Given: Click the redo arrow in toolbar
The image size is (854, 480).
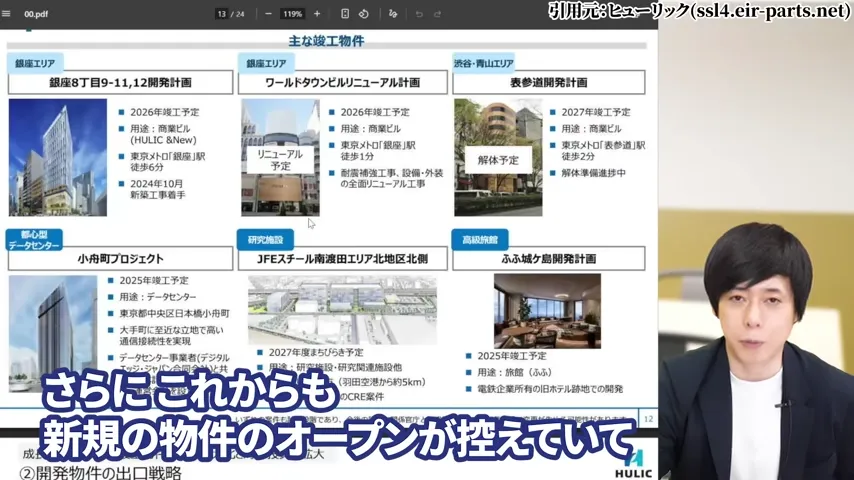Looking at the screenshot, I should click(437, 14).
